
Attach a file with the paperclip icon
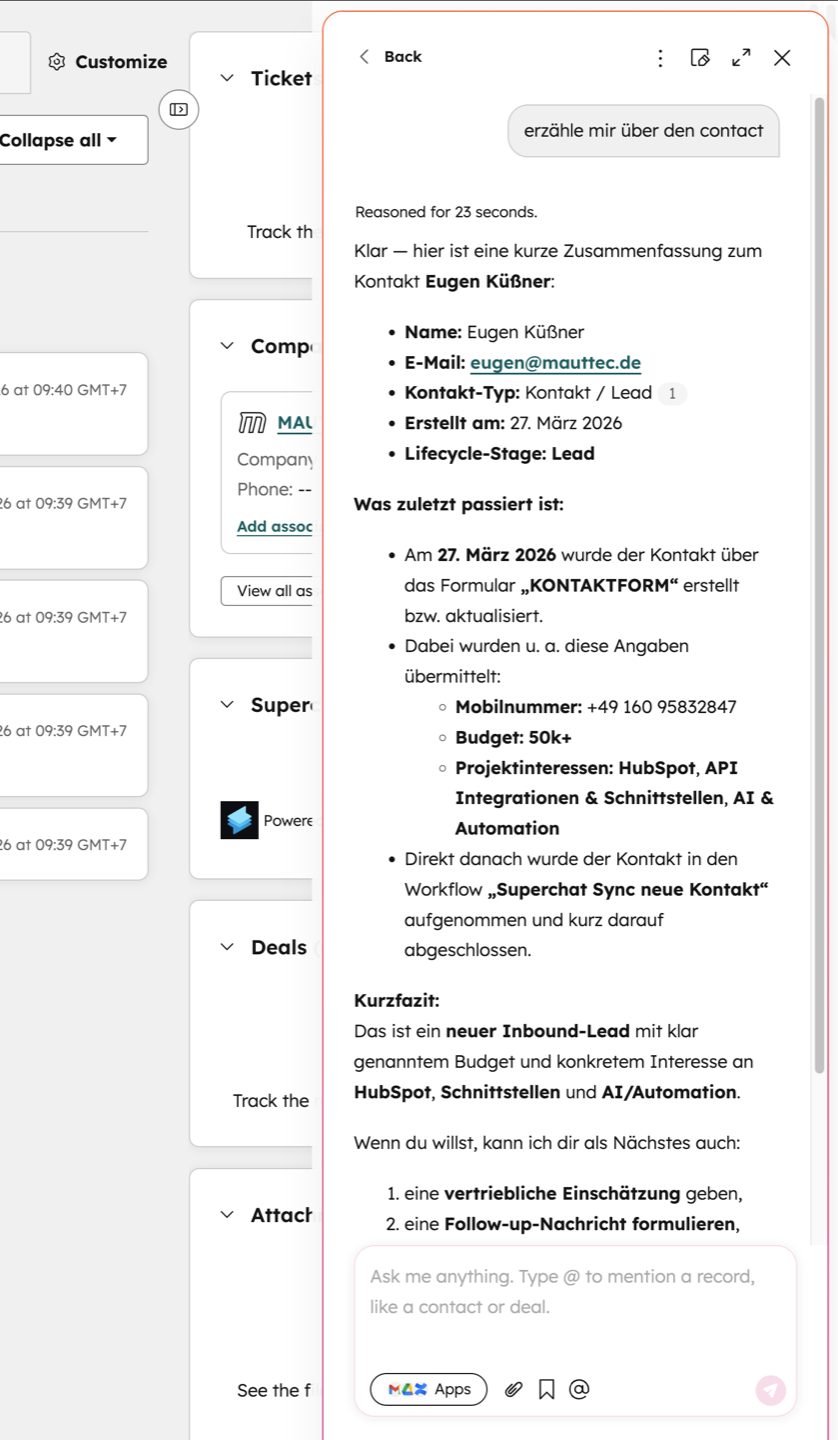coord(513,1389)
